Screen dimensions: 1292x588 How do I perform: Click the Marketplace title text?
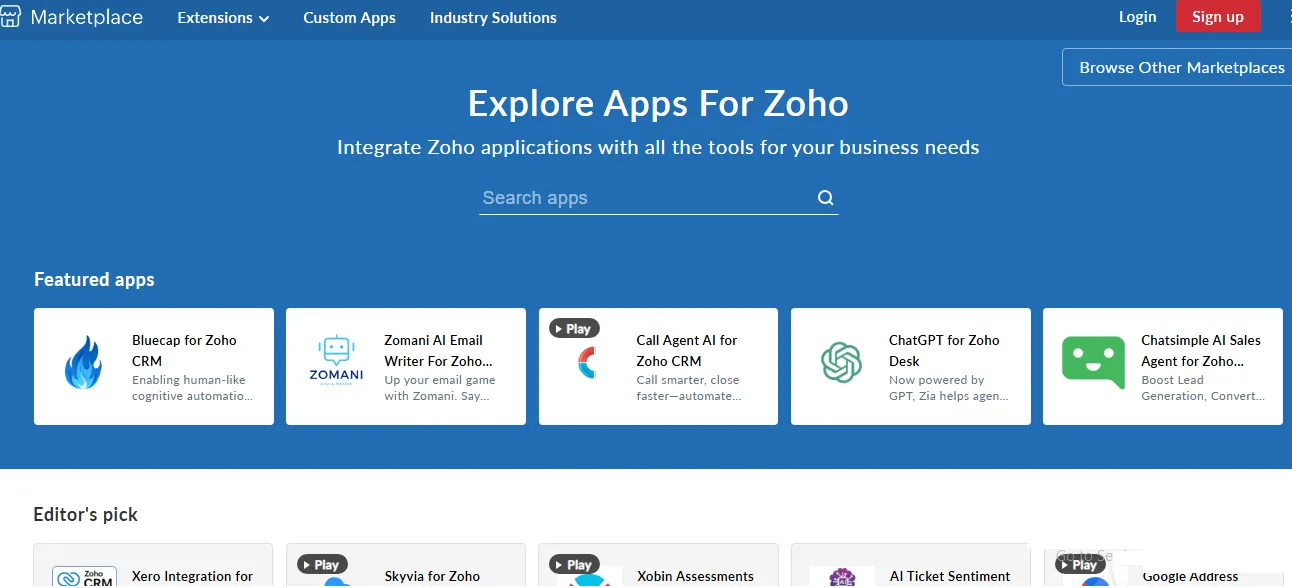[x=87, y=17]
